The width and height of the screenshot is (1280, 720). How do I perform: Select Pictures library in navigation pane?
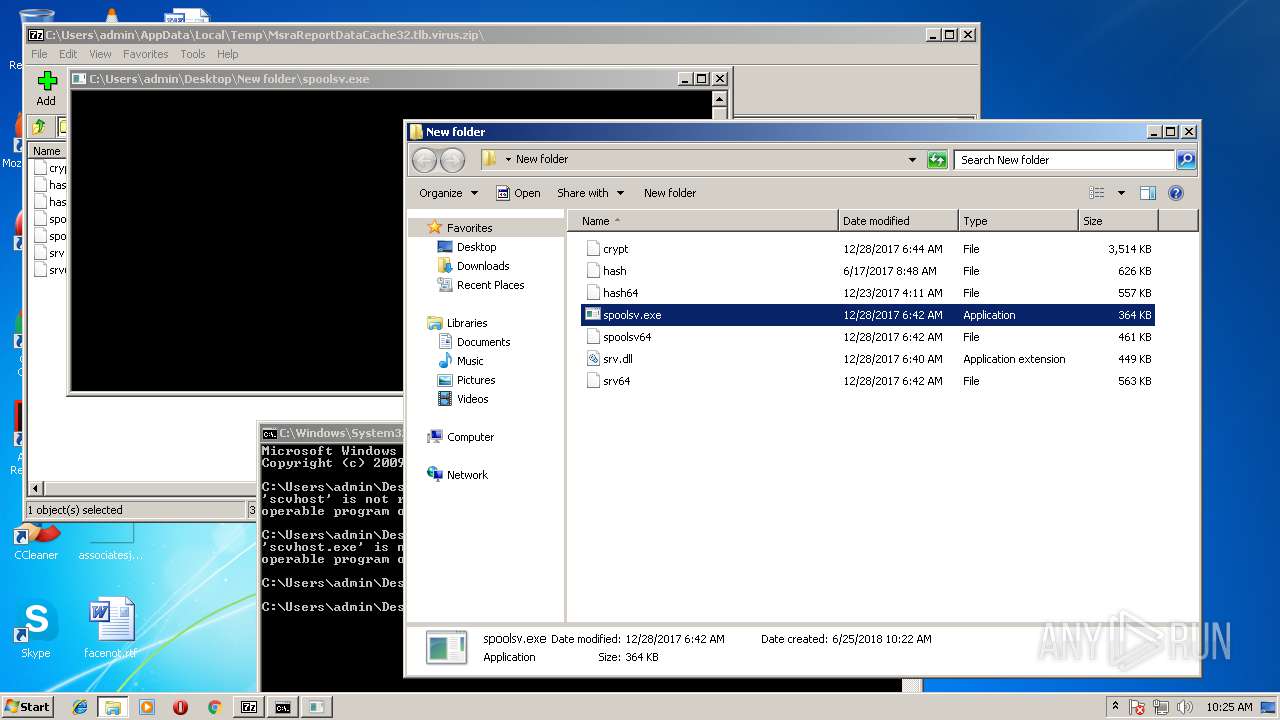[476, 380]
